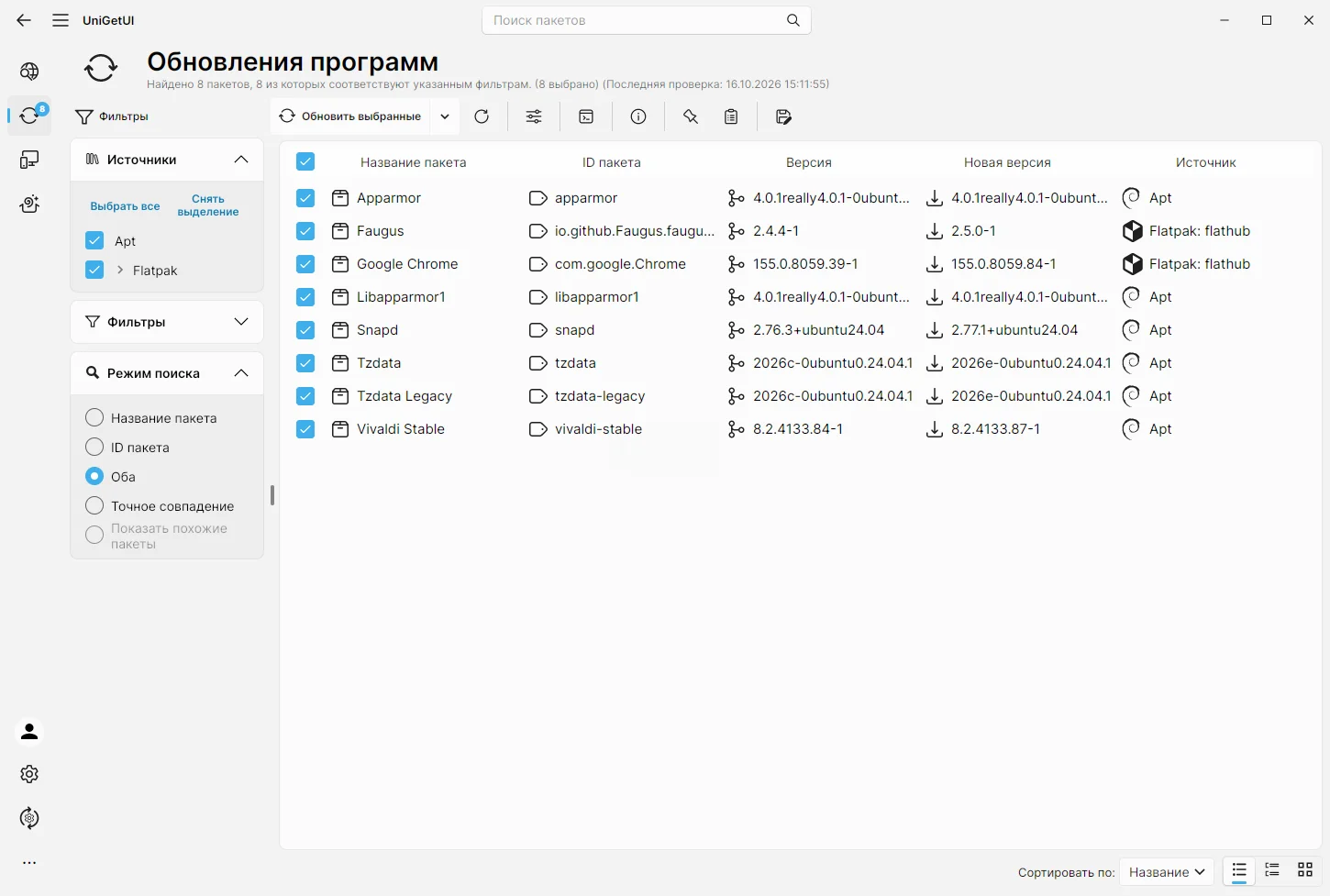
Task: Click 'Выбрать все' sources link
Action: point(125,206)
